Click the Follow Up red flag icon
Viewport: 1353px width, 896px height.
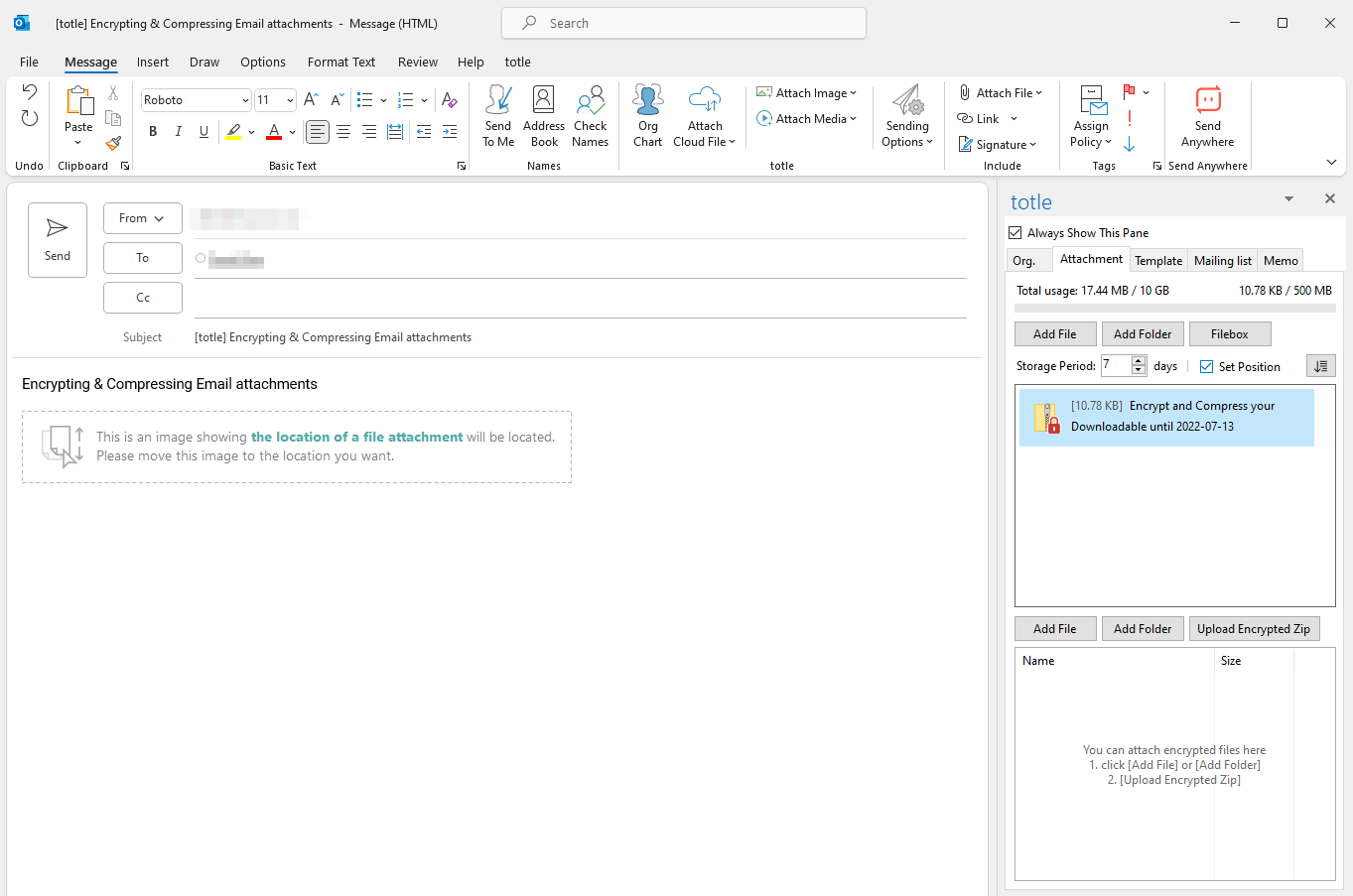[x=1130, y=92]
